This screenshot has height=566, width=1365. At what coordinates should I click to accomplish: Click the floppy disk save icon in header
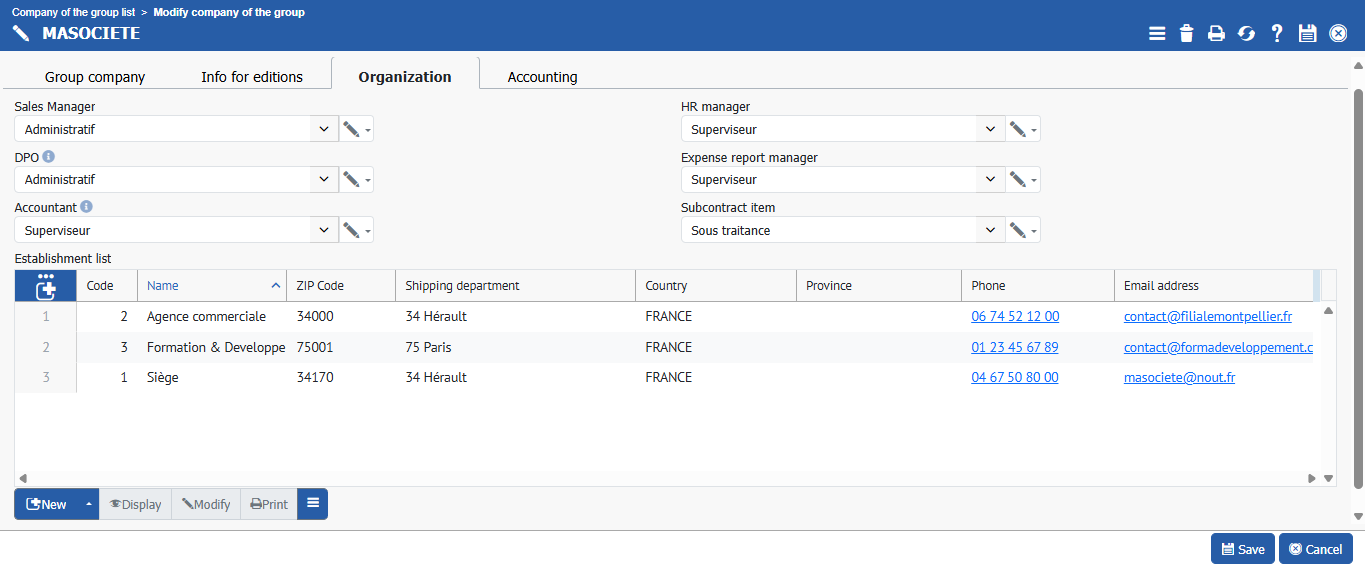click(1307, 34)
